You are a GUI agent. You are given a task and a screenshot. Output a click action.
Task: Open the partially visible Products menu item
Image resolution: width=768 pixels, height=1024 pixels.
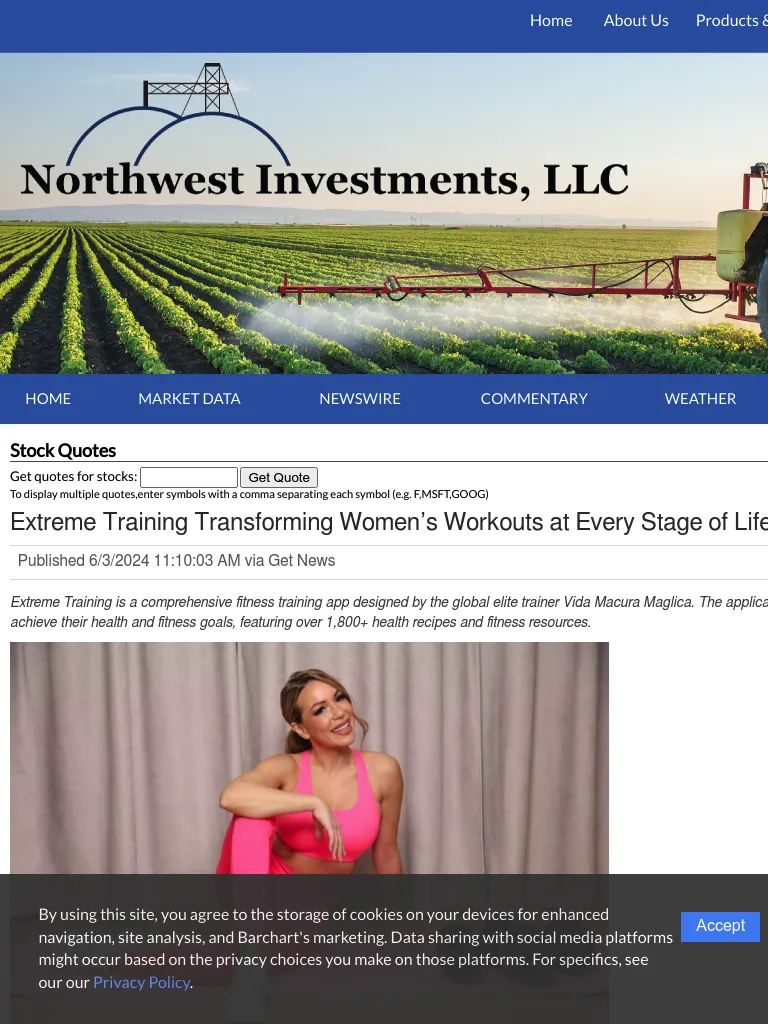point(731,21)
